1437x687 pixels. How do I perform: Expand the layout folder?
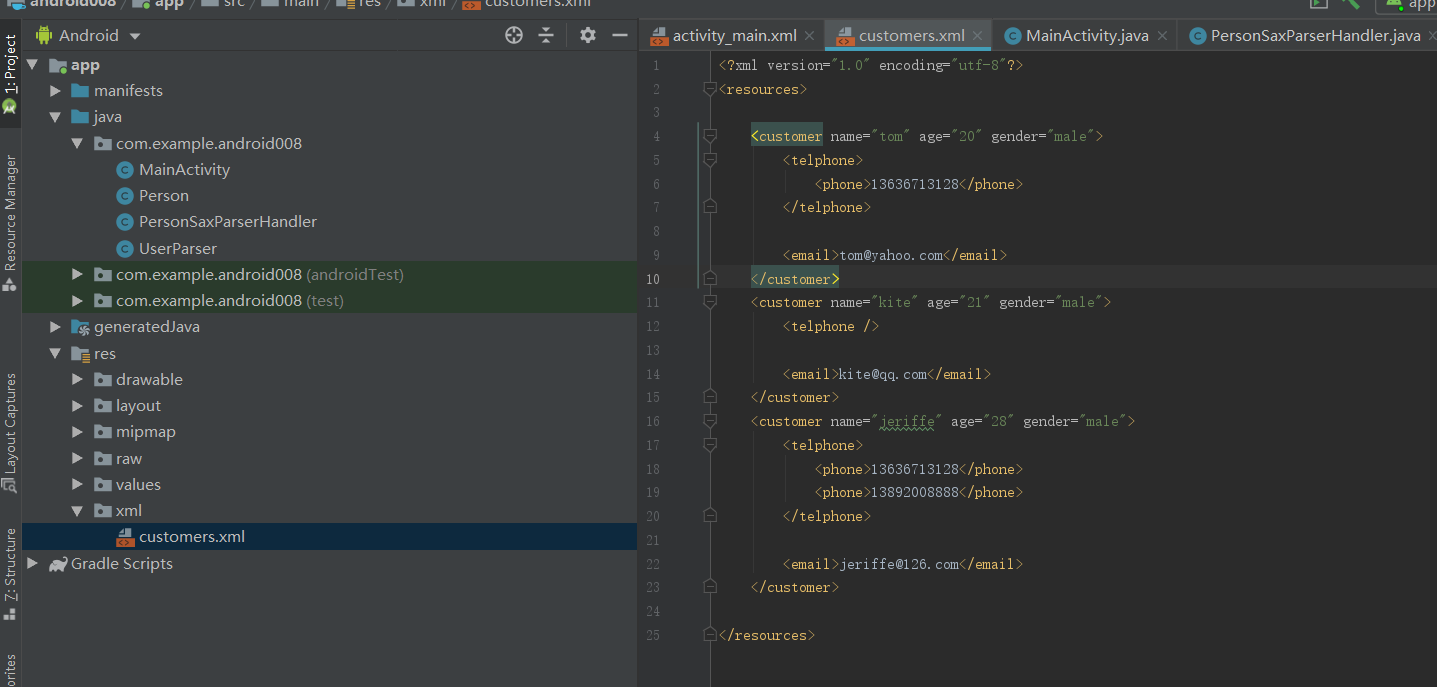click(78, 406)
